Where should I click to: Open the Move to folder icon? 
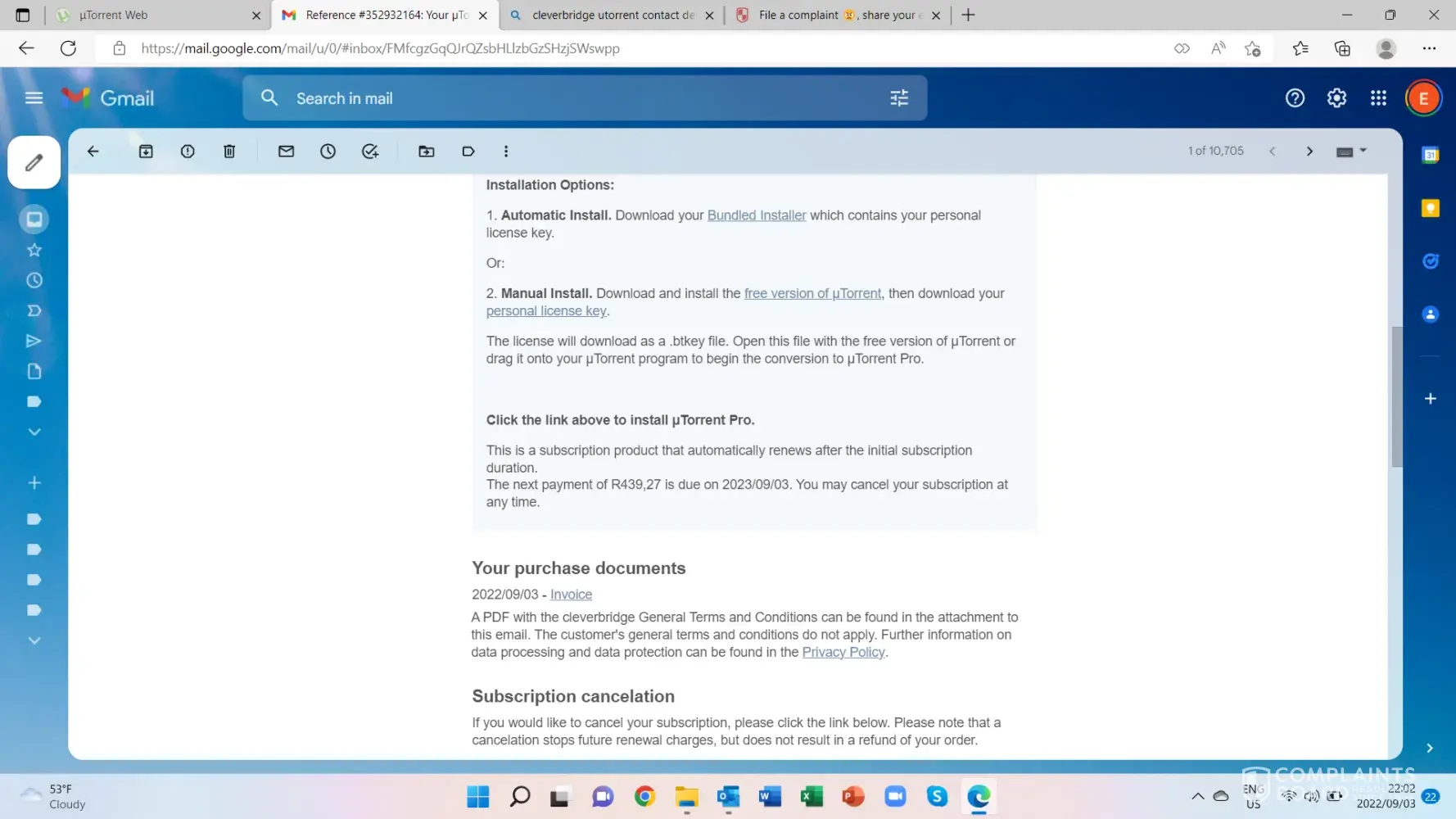pyautogui.click(x=427, y=152)
